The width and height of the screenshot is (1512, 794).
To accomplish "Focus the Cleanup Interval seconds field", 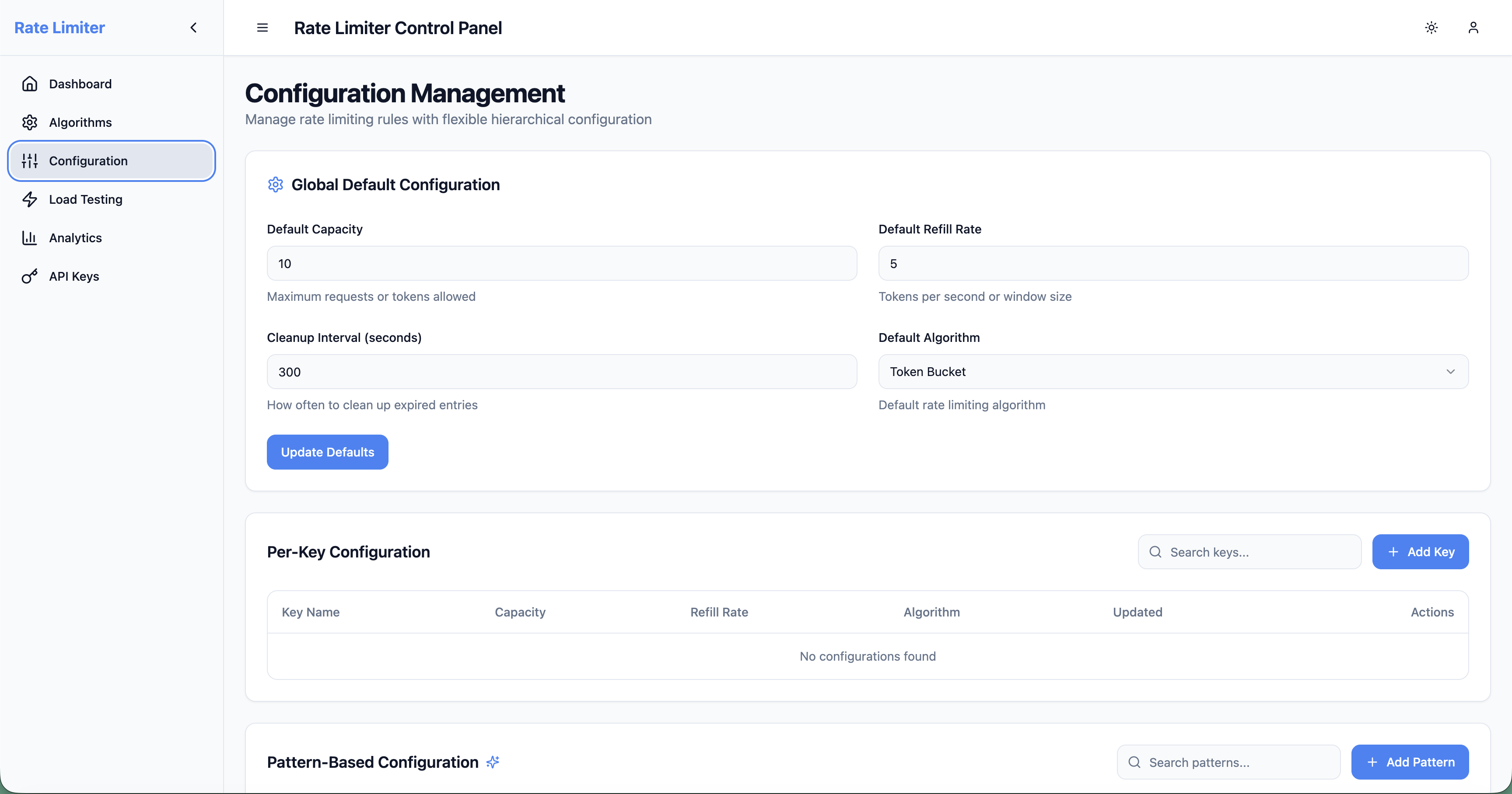I will tap(562, 372).
